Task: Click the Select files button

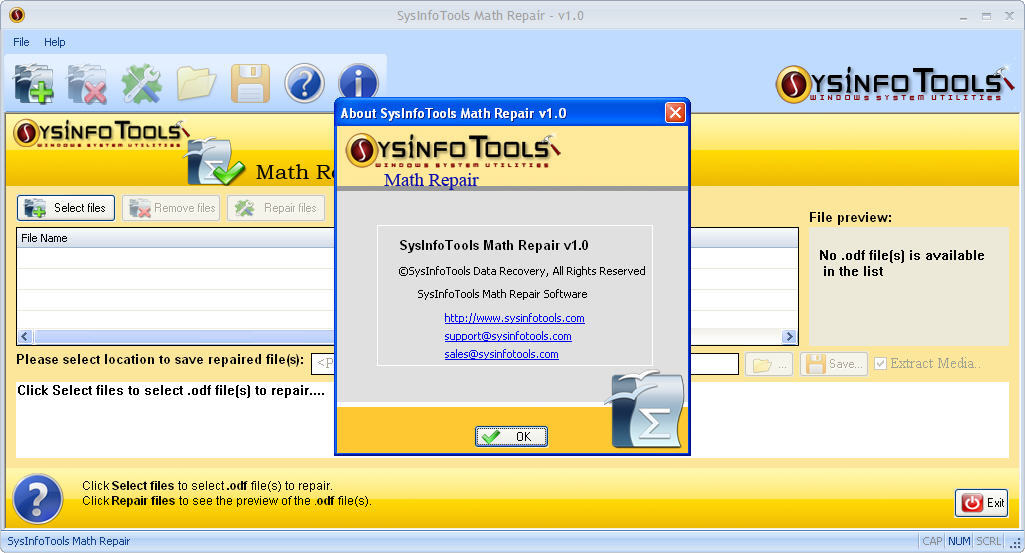Action: point(66,208)
